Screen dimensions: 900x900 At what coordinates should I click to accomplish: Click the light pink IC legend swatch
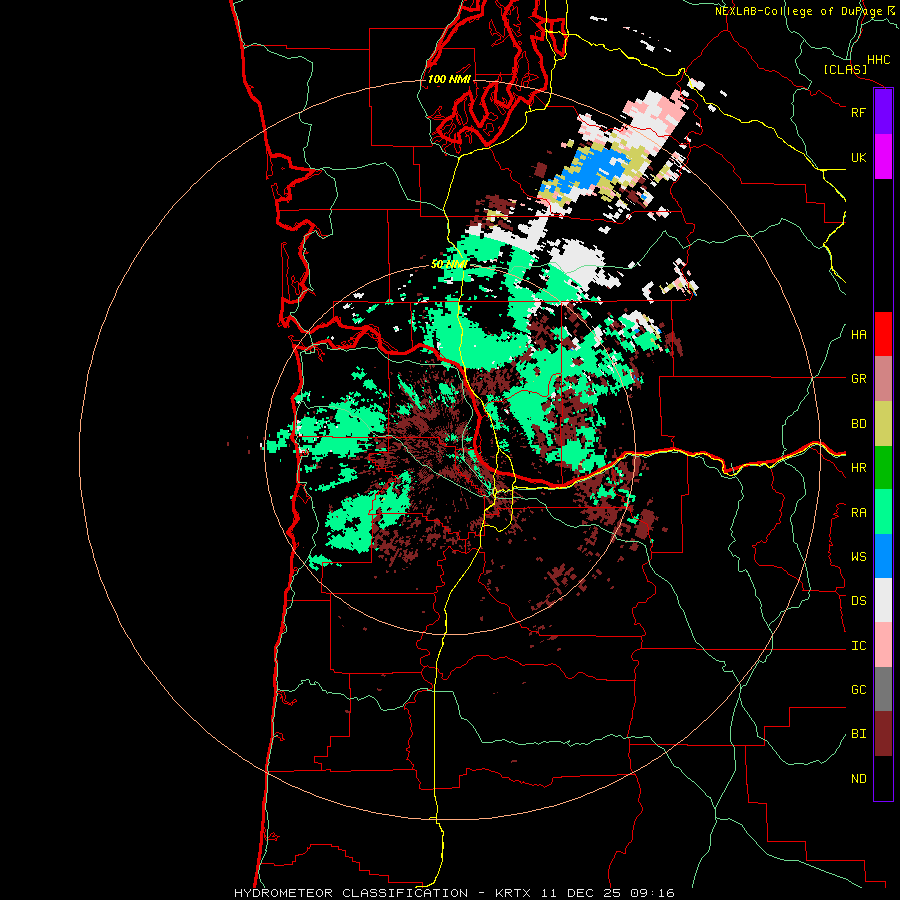[x=883, y=645]
